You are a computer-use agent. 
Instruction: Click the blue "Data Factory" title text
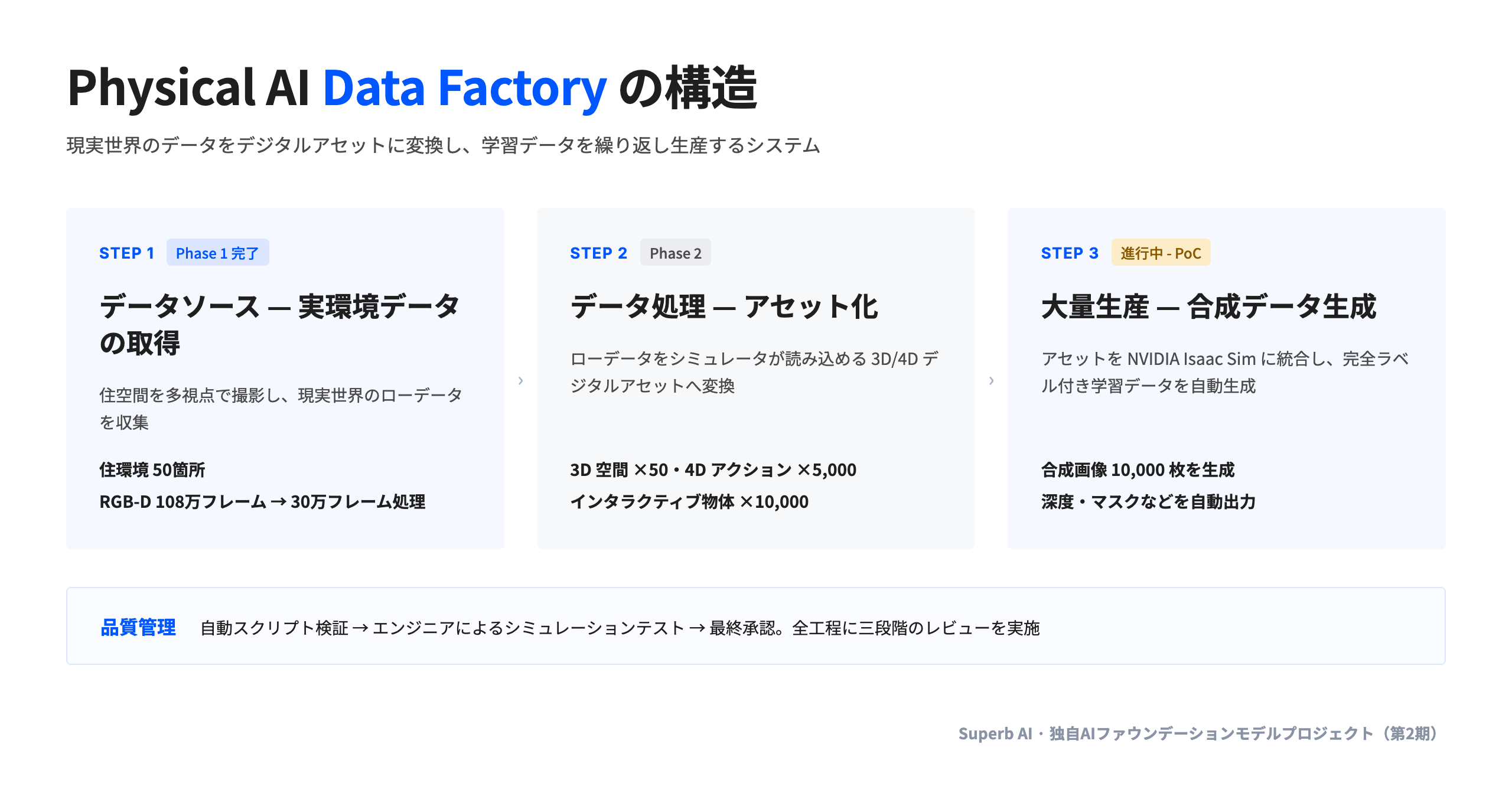point(465,89)
